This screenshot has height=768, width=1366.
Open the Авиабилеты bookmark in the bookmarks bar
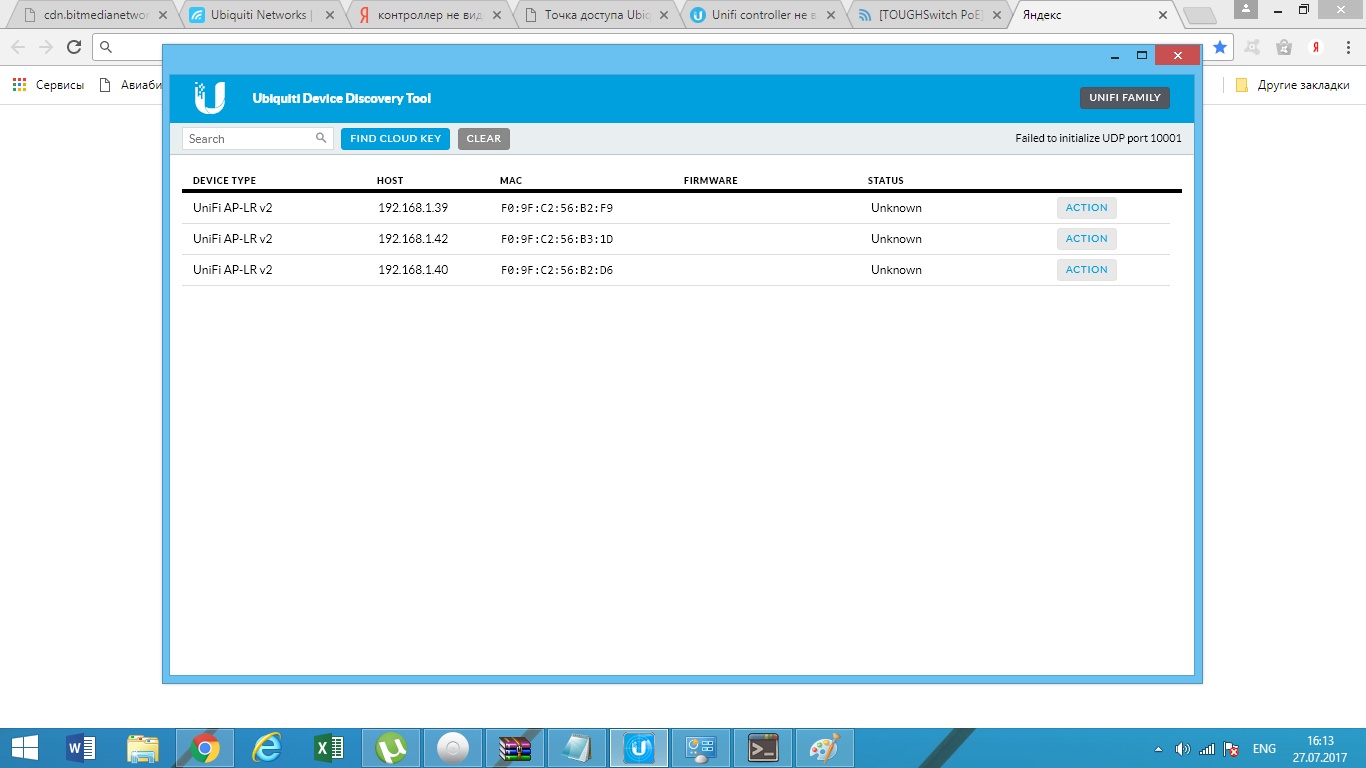click(130, 85)
